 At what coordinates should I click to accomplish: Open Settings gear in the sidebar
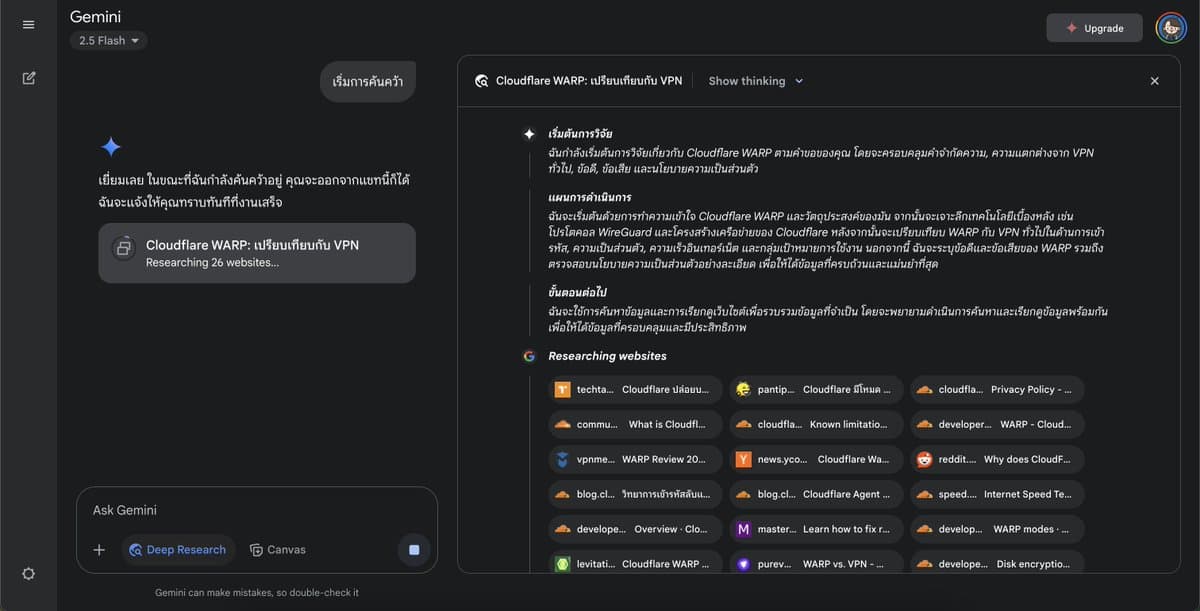[x=28, y=573]
